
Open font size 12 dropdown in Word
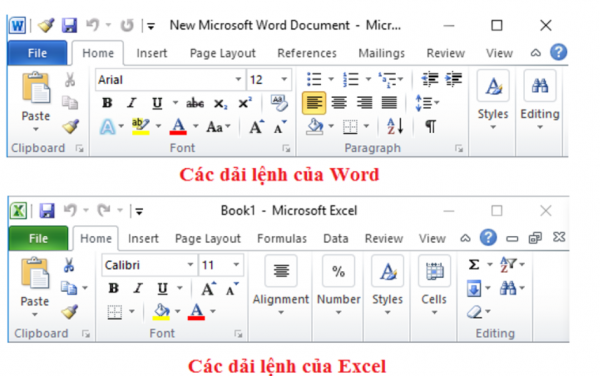click(284, 79)
